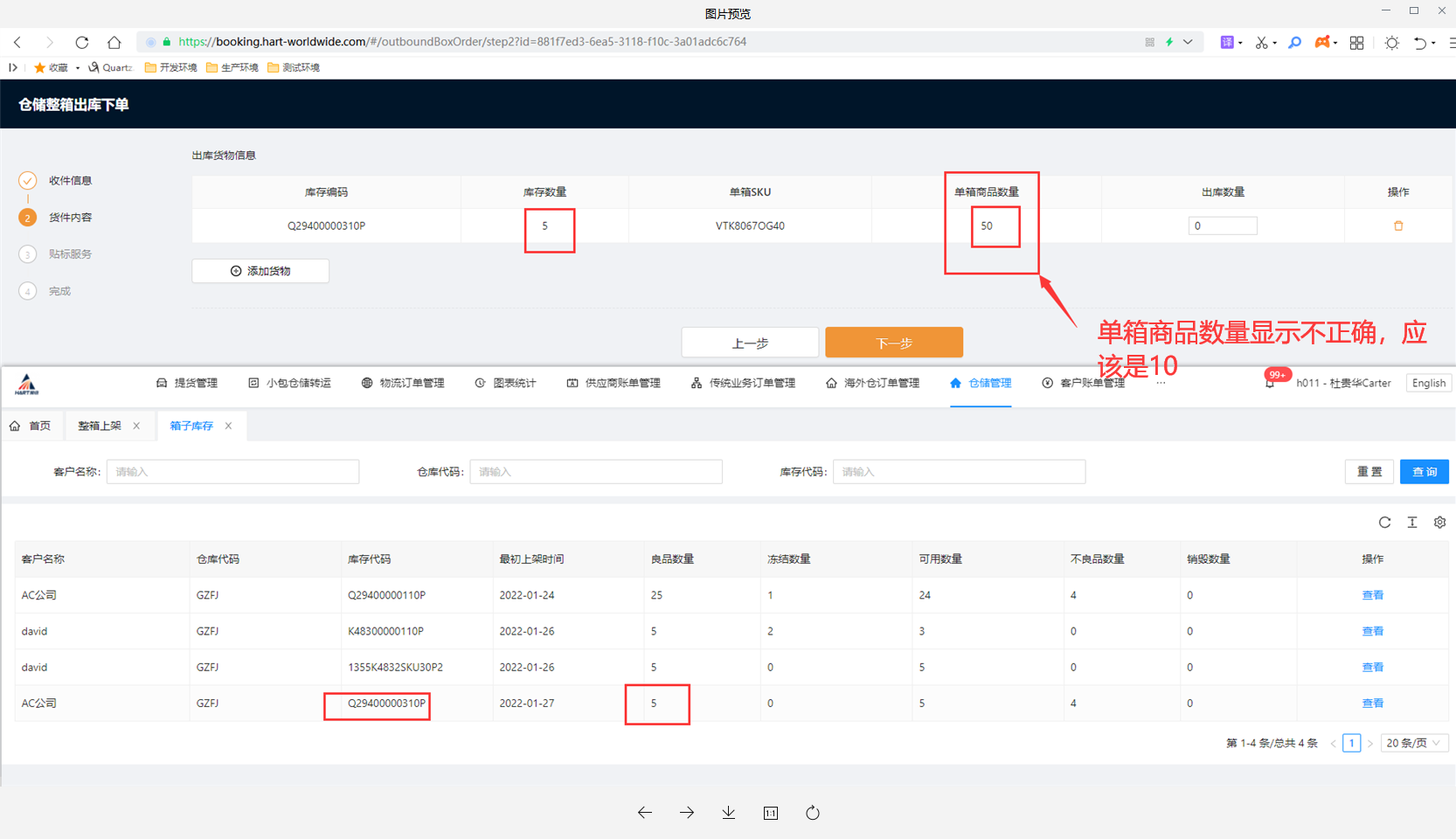Open table column settings gear icon
This screenshot has width=1456, height=839.
coord(1439,523)
